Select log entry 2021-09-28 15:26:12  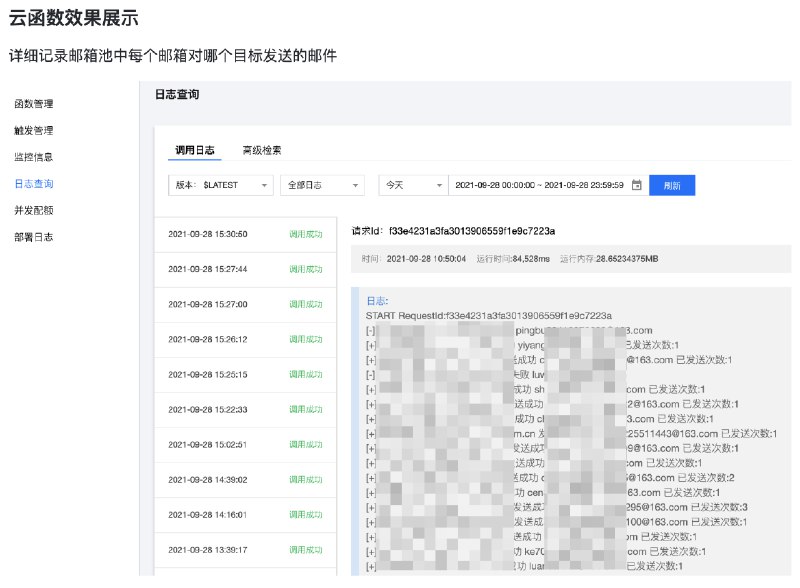pos(245,340)
